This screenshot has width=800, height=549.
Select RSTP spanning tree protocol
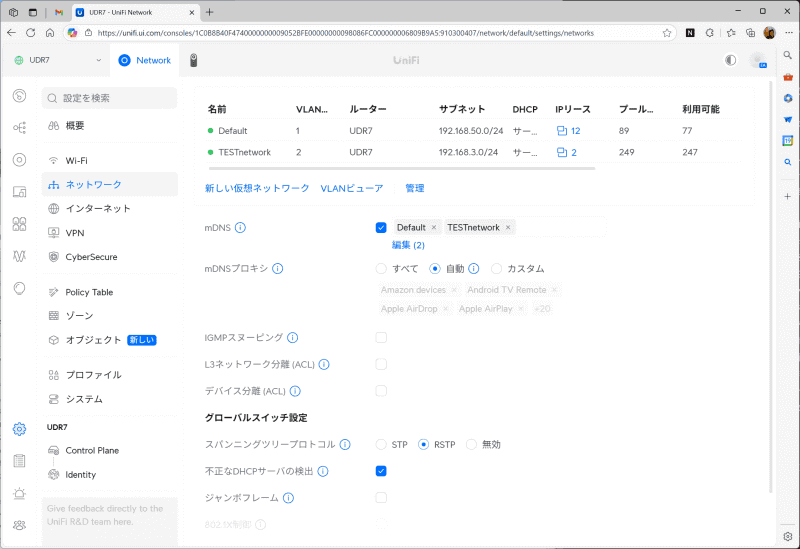point(423,444)
